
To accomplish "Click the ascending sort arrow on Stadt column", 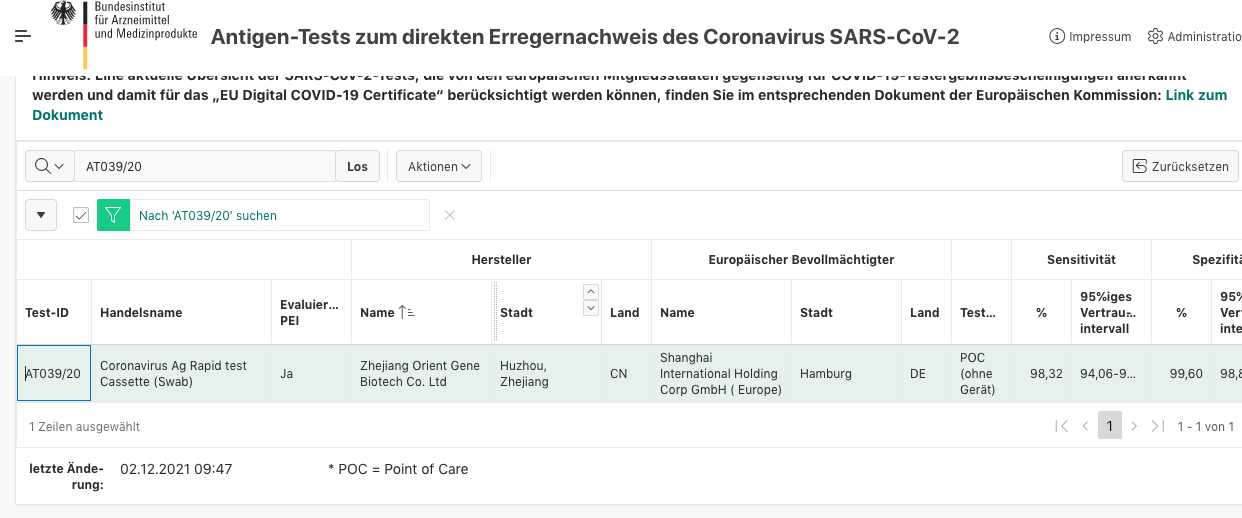I will pyautogui.click(x=591, y=292).
